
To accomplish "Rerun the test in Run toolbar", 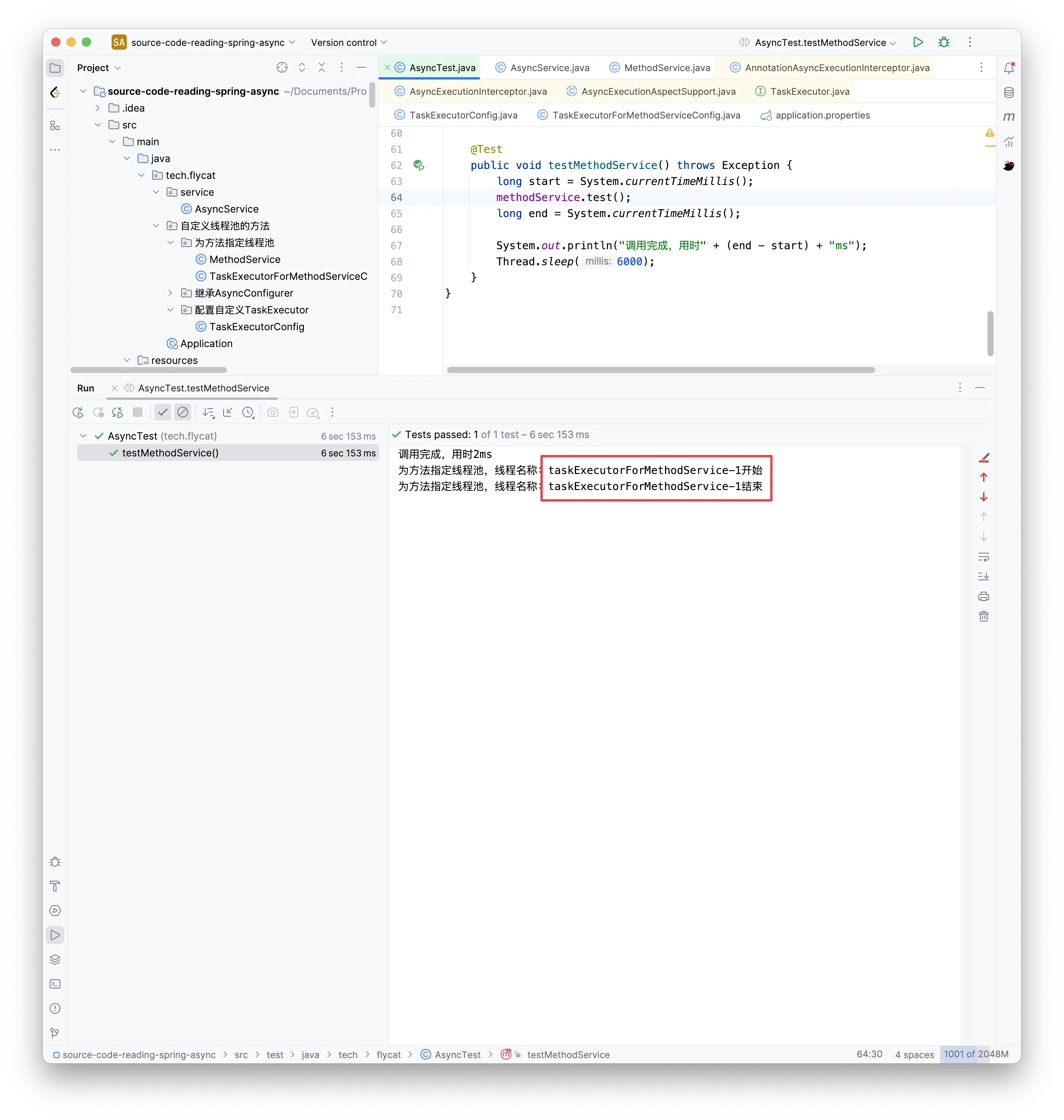I will coord(78,412).
